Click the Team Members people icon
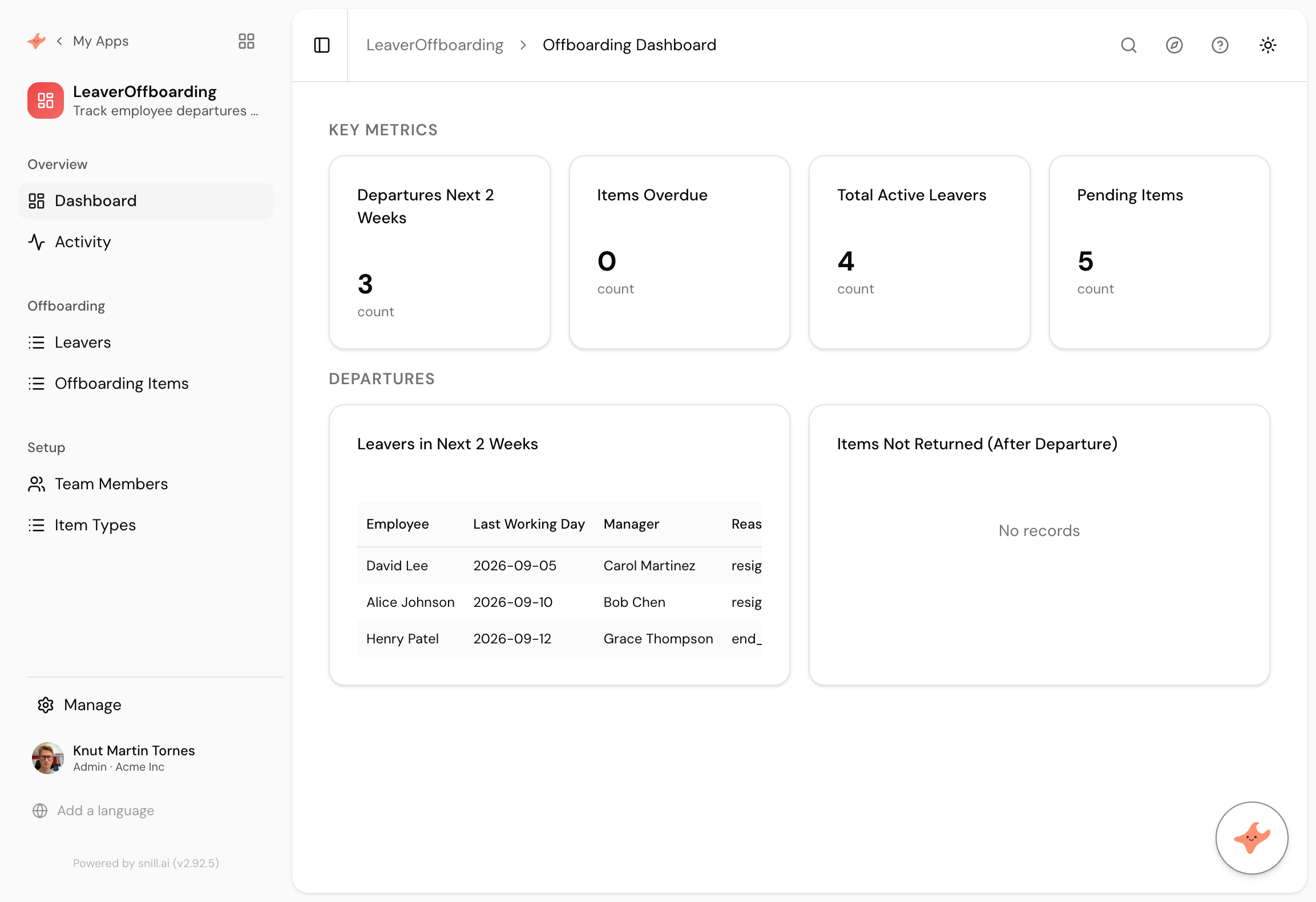The height and width of the screenshot is (902, 1316). pos(37,484)
